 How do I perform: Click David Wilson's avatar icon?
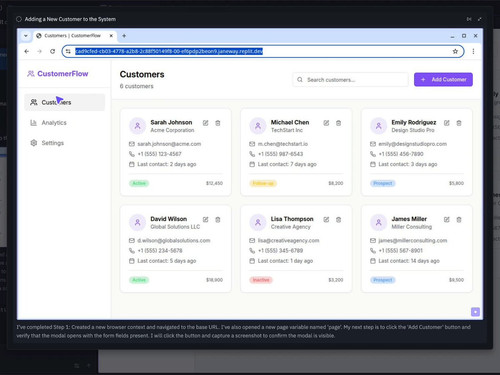(x=137, y=223)
